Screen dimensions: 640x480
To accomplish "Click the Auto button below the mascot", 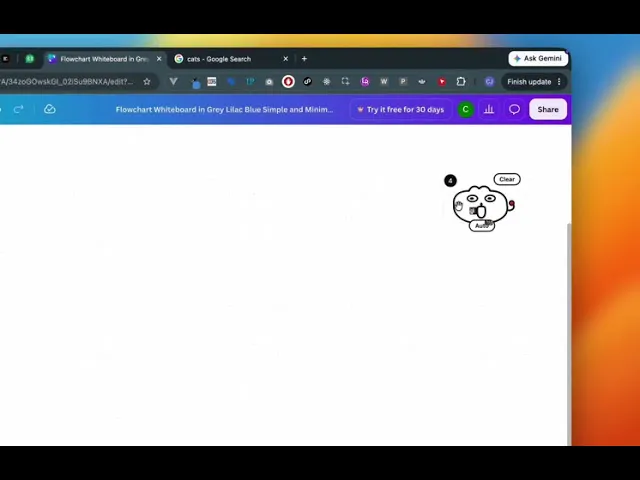I will [482, 226].
